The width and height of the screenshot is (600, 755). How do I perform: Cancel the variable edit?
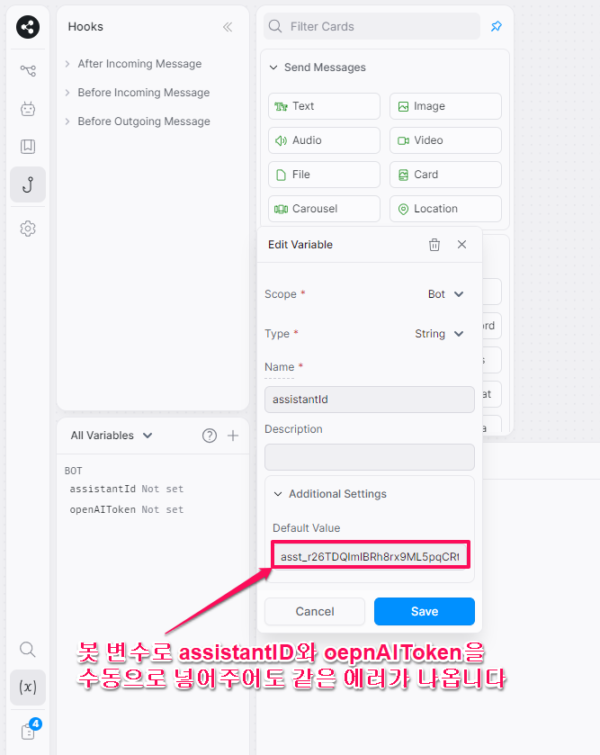click(x=314, y=612)
